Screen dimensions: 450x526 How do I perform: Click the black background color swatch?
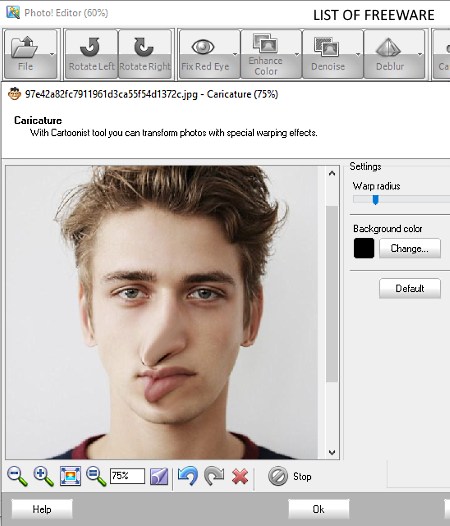pyautogui.click(x=364, y=248)
